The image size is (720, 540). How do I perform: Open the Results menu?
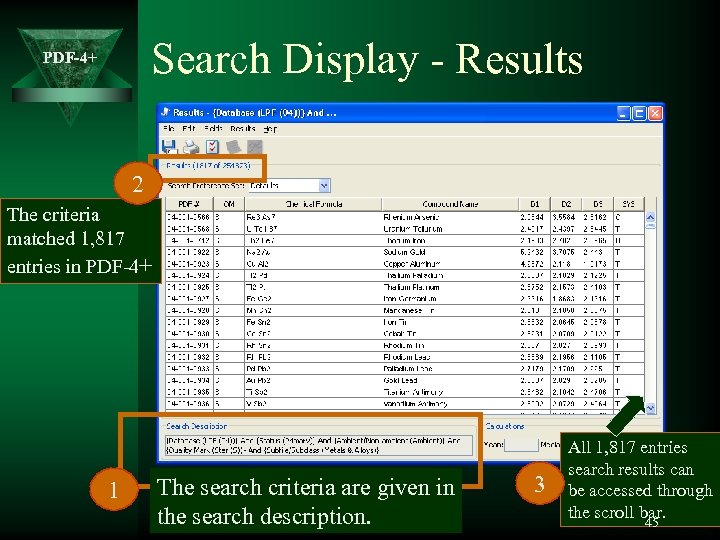(x=242, y=129)
